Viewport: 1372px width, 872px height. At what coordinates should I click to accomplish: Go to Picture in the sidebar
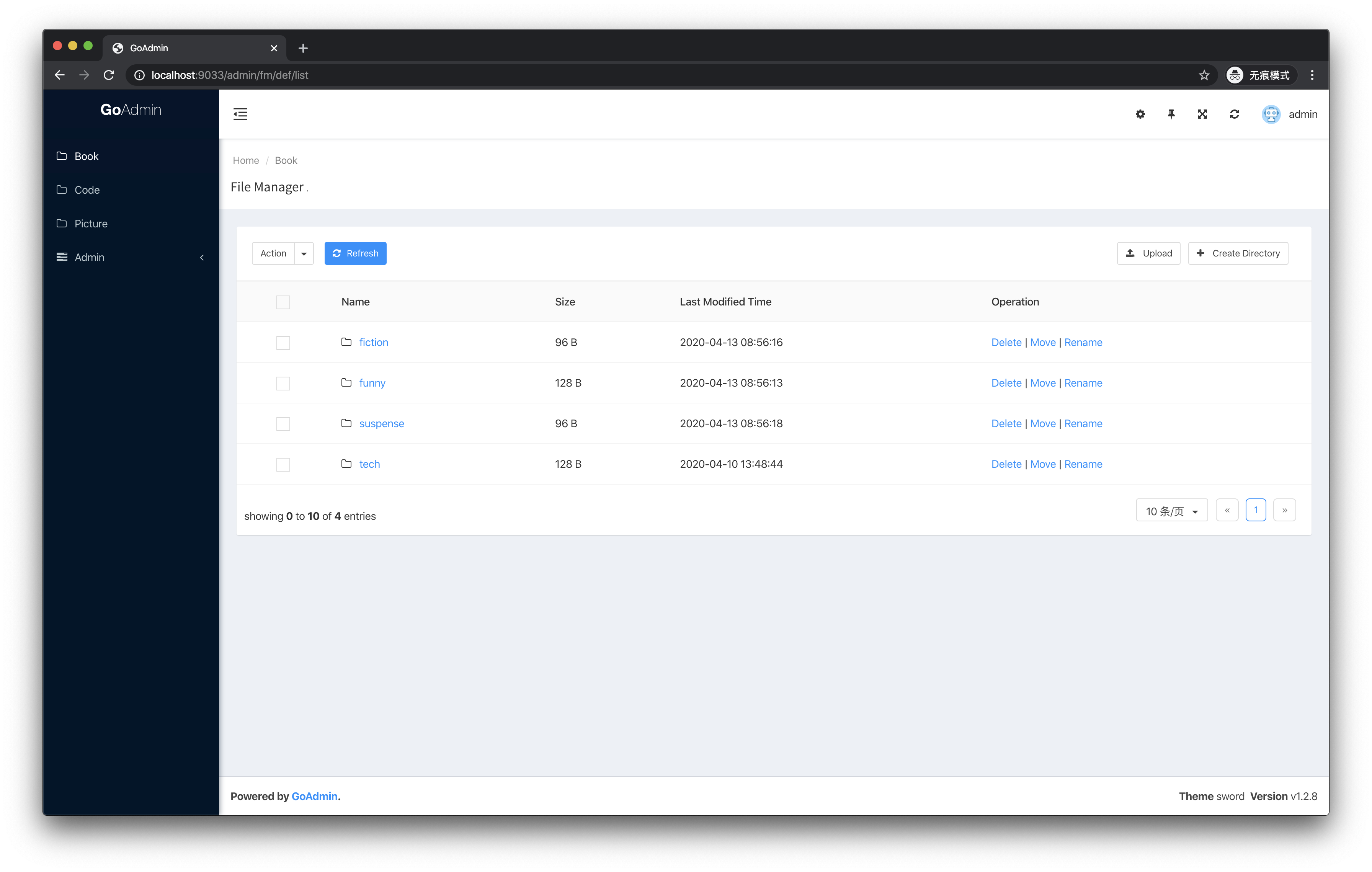[91, 223]
